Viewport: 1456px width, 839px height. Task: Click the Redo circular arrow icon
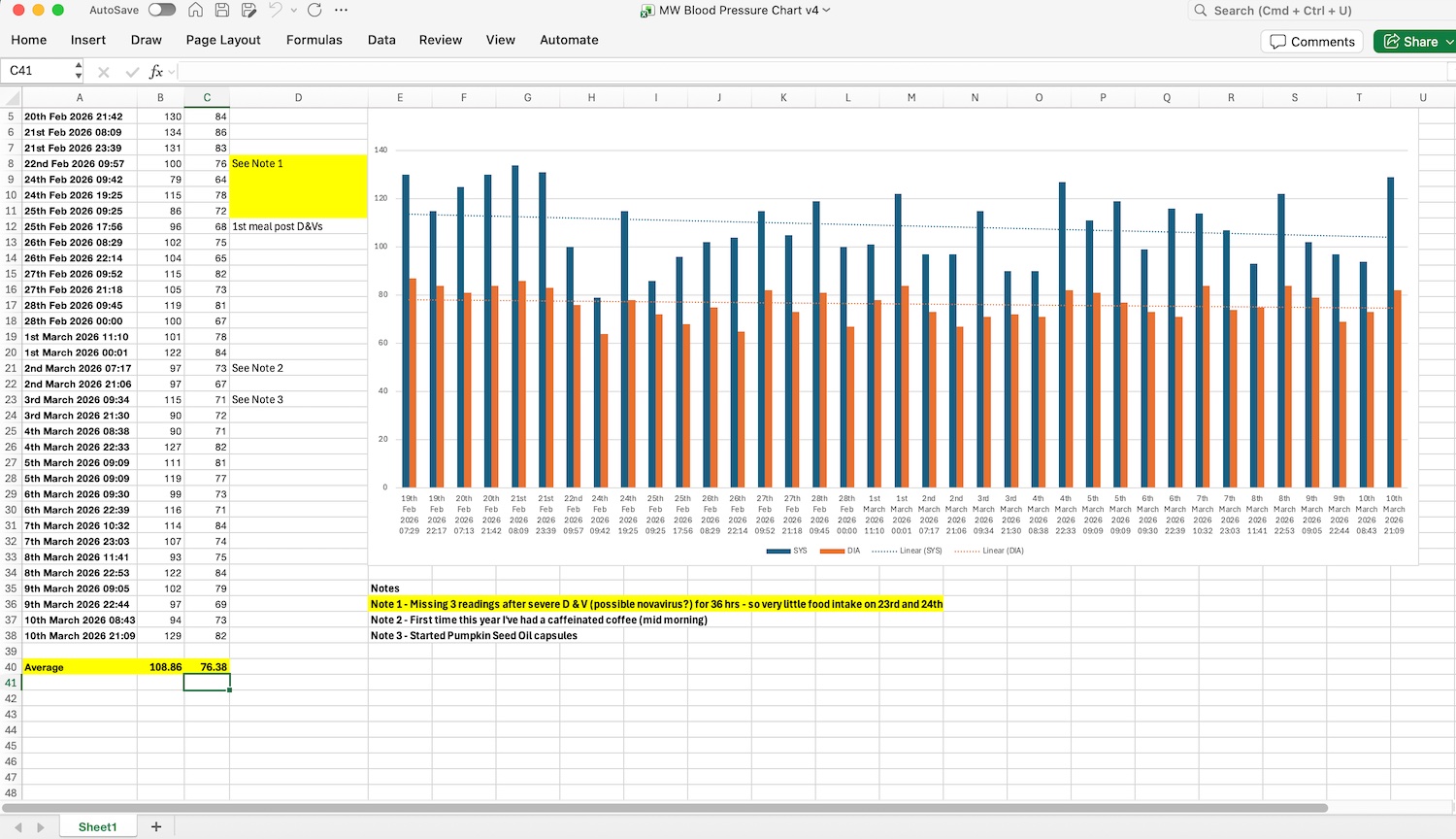tap(314, 10)
